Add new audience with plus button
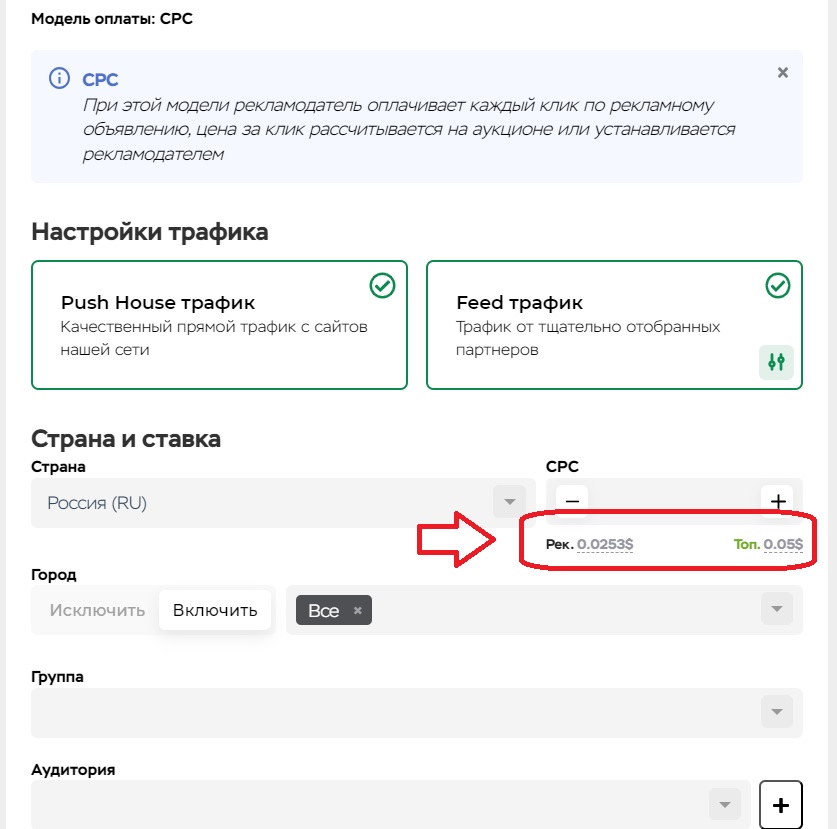 pos(780,805)
